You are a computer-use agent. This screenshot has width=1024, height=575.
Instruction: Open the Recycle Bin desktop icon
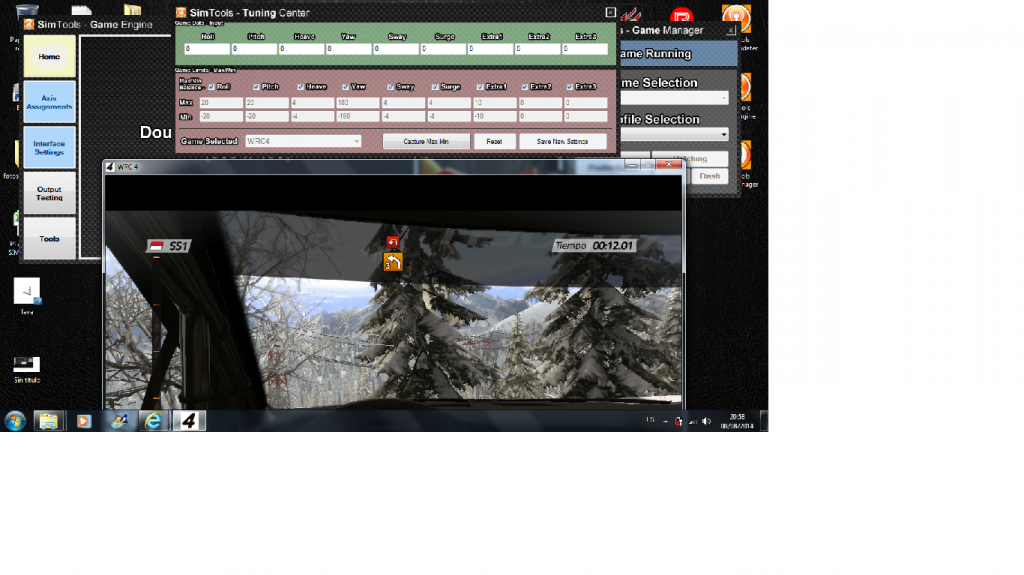point(27,11)
